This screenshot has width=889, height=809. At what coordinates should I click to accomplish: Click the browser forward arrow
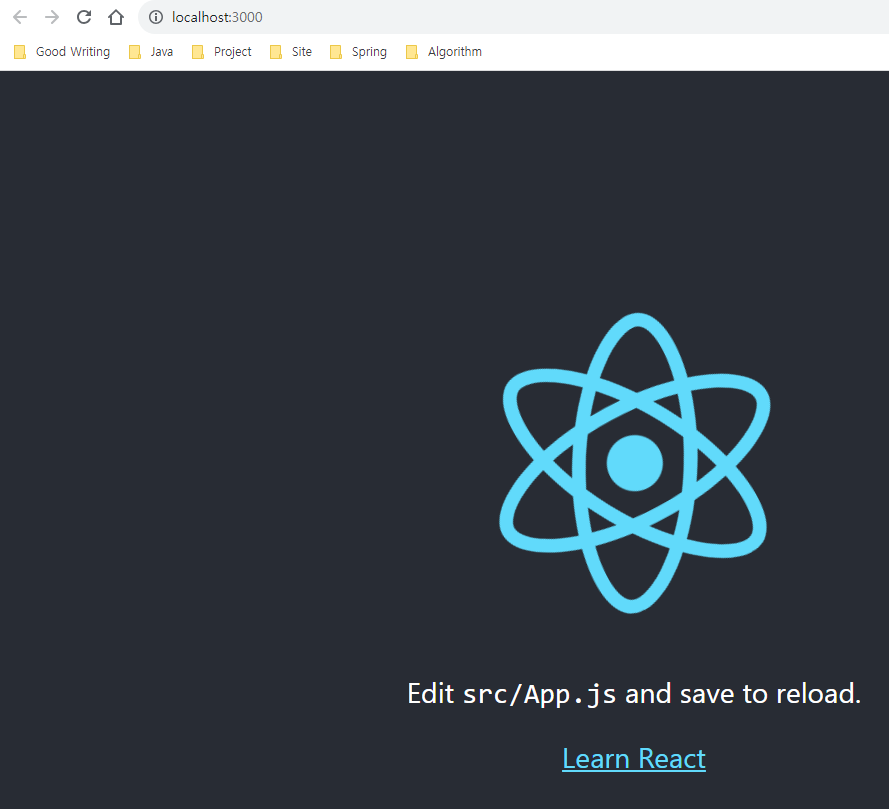52,17
